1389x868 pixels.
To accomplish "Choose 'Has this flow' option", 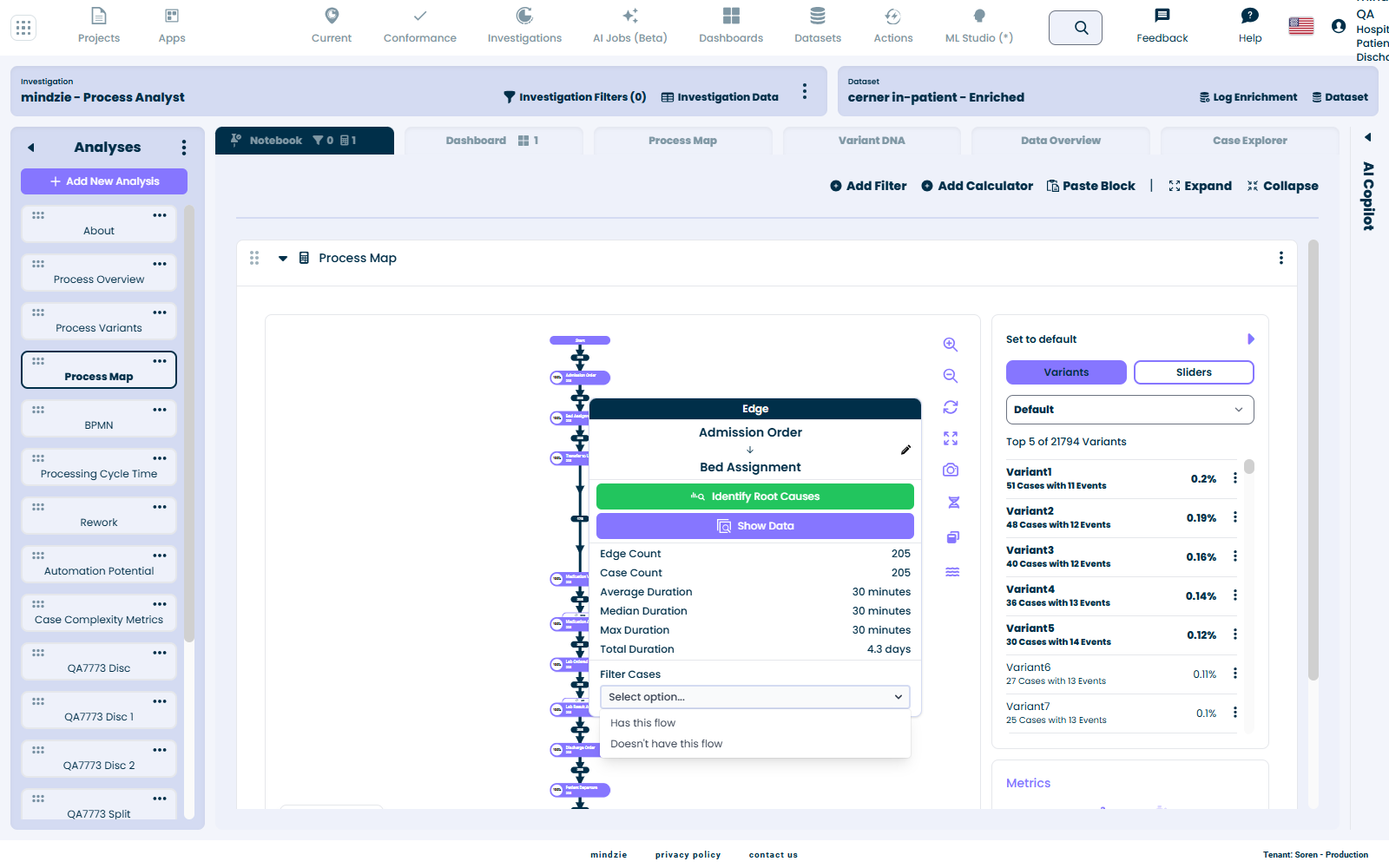I will 642,723.
